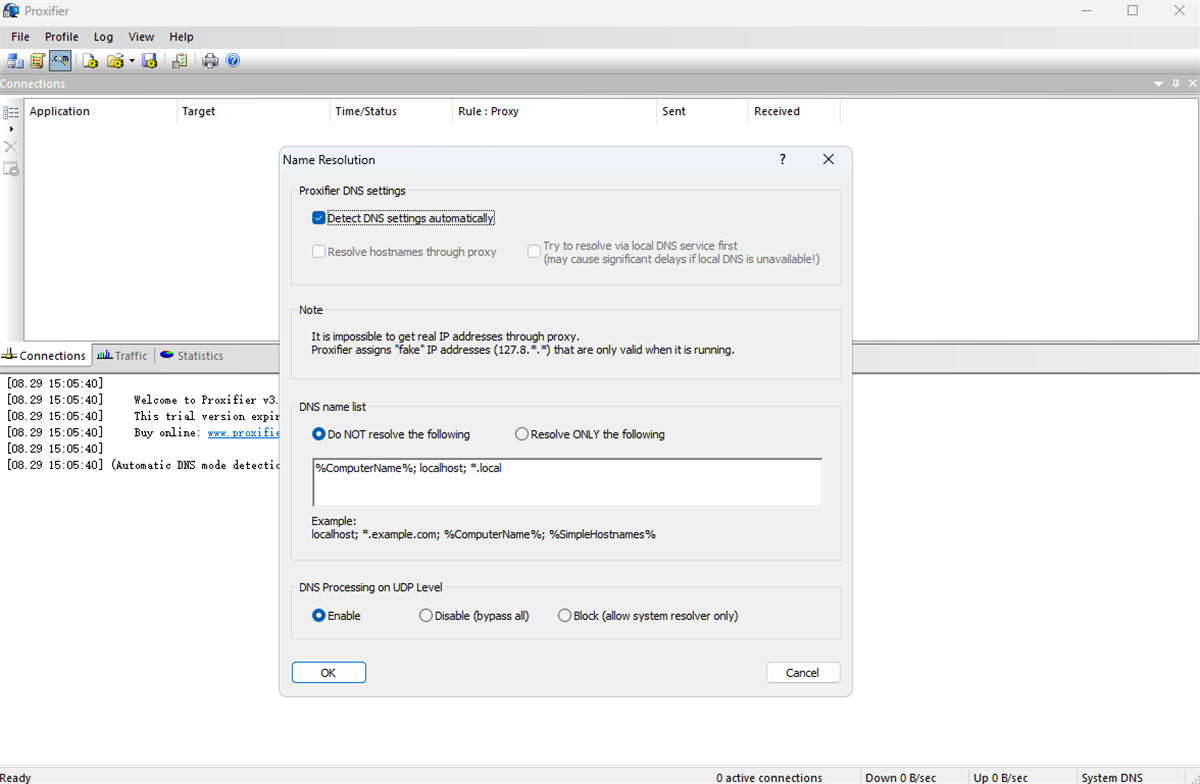The height and width of the screenshot is (784, 1200).
Task: Toggle Try to resolve via local DNS first
Action: [x=534, y=252]
